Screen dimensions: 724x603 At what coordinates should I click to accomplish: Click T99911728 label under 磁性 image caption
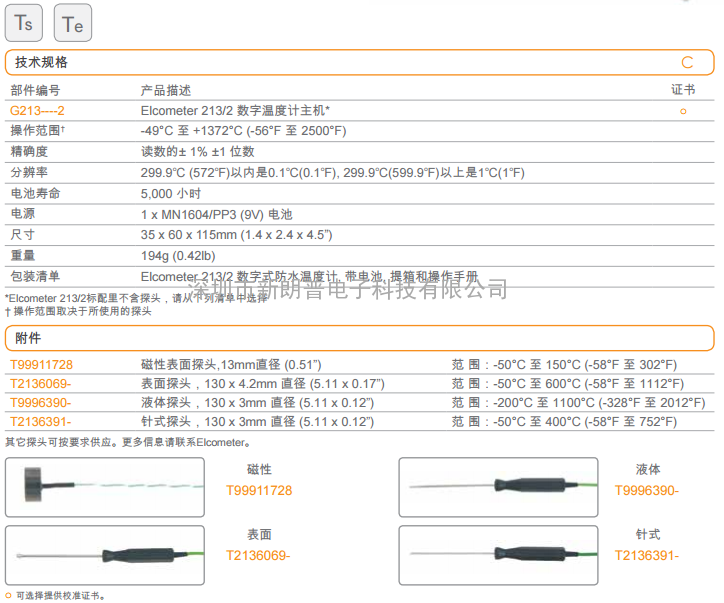259,490
